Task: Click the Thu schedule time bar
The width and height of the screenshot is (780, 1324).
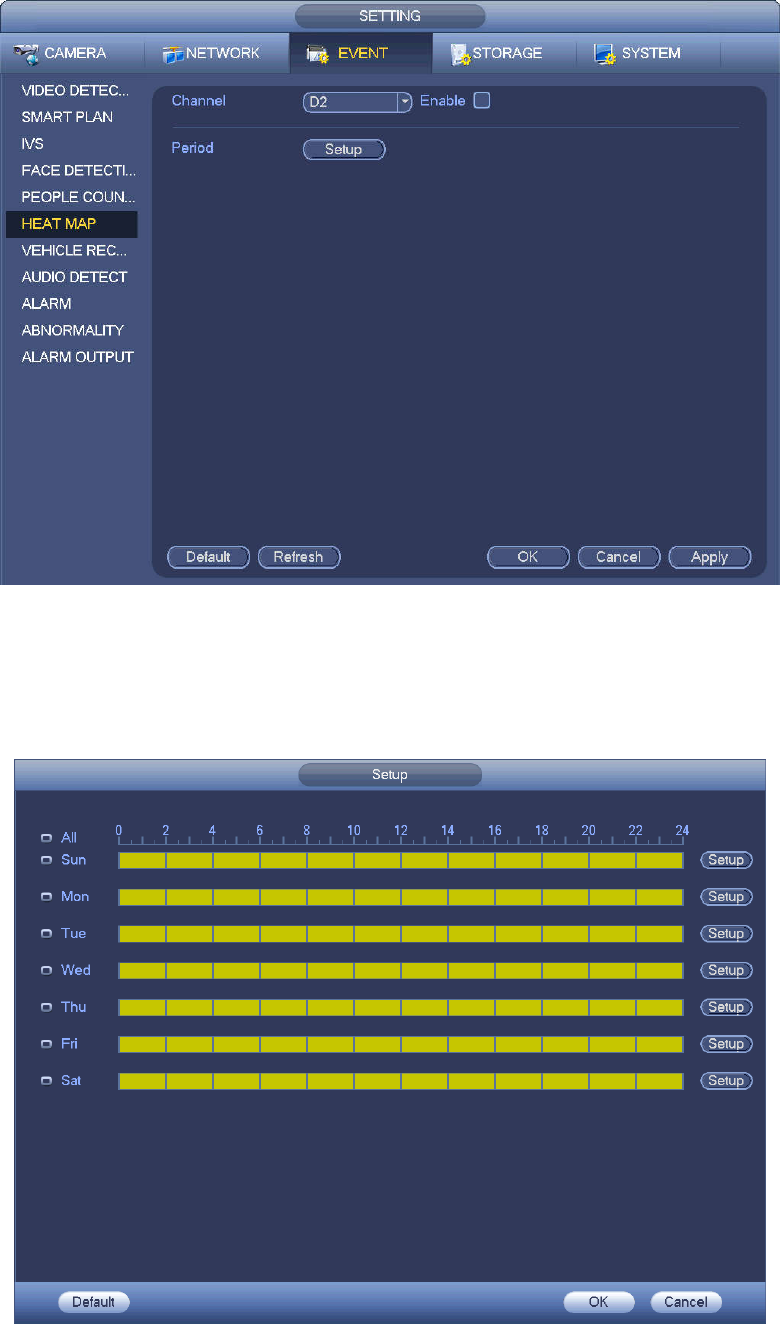Action: 401,1007
